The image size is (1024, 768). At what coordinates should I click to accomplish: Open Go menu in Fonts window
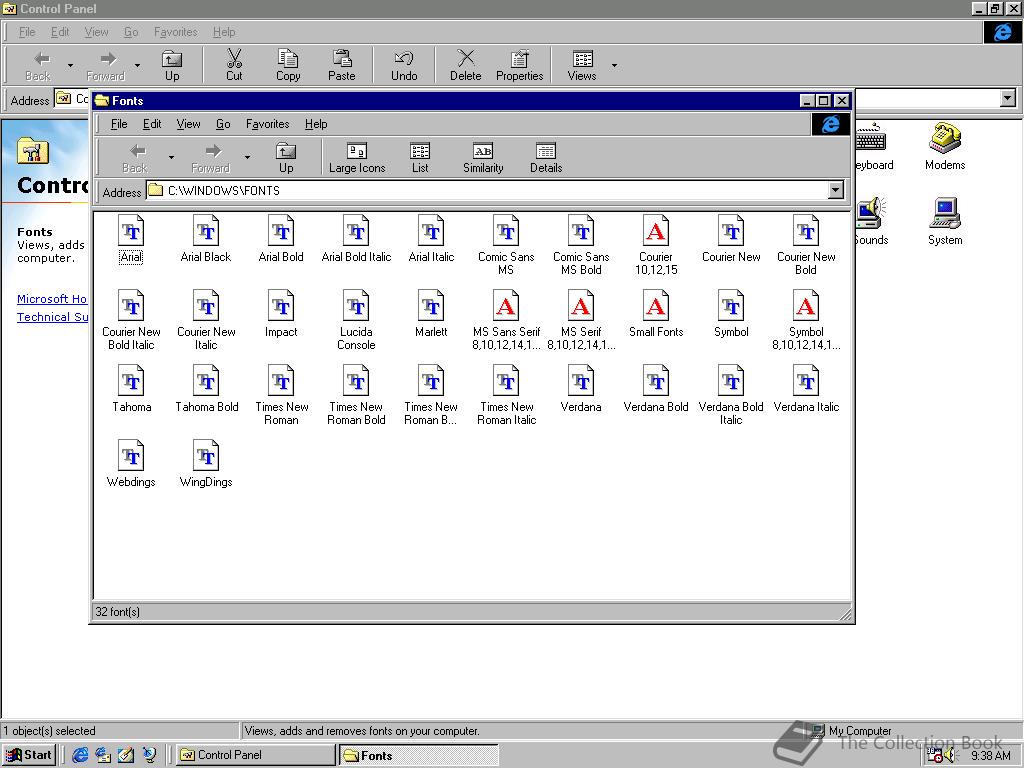pyautogui.click(x=223, y=124)
